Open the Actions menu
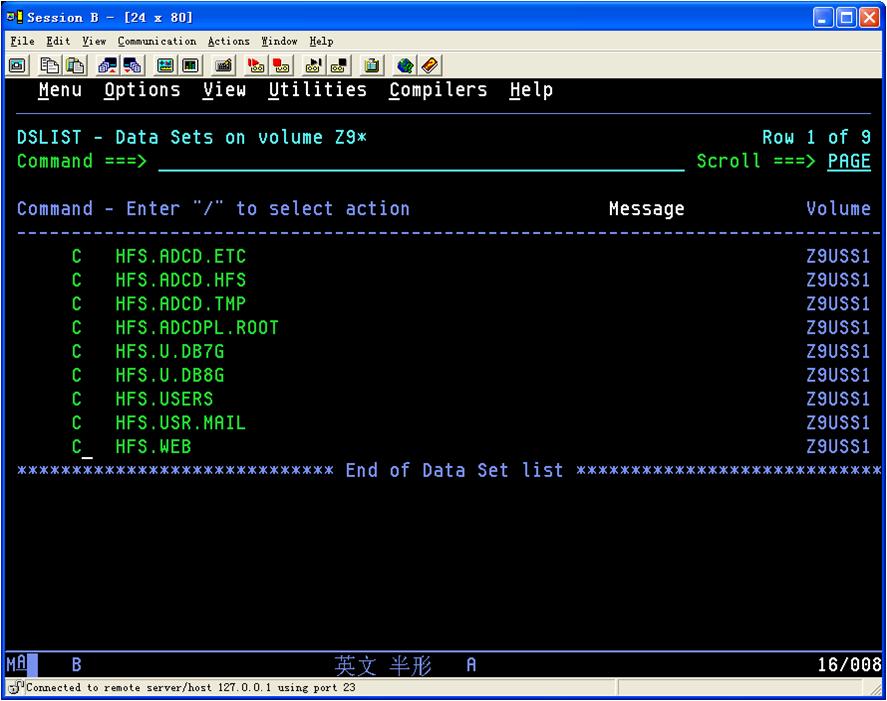The height and width of the screenshot is (701, 887). 229,41
